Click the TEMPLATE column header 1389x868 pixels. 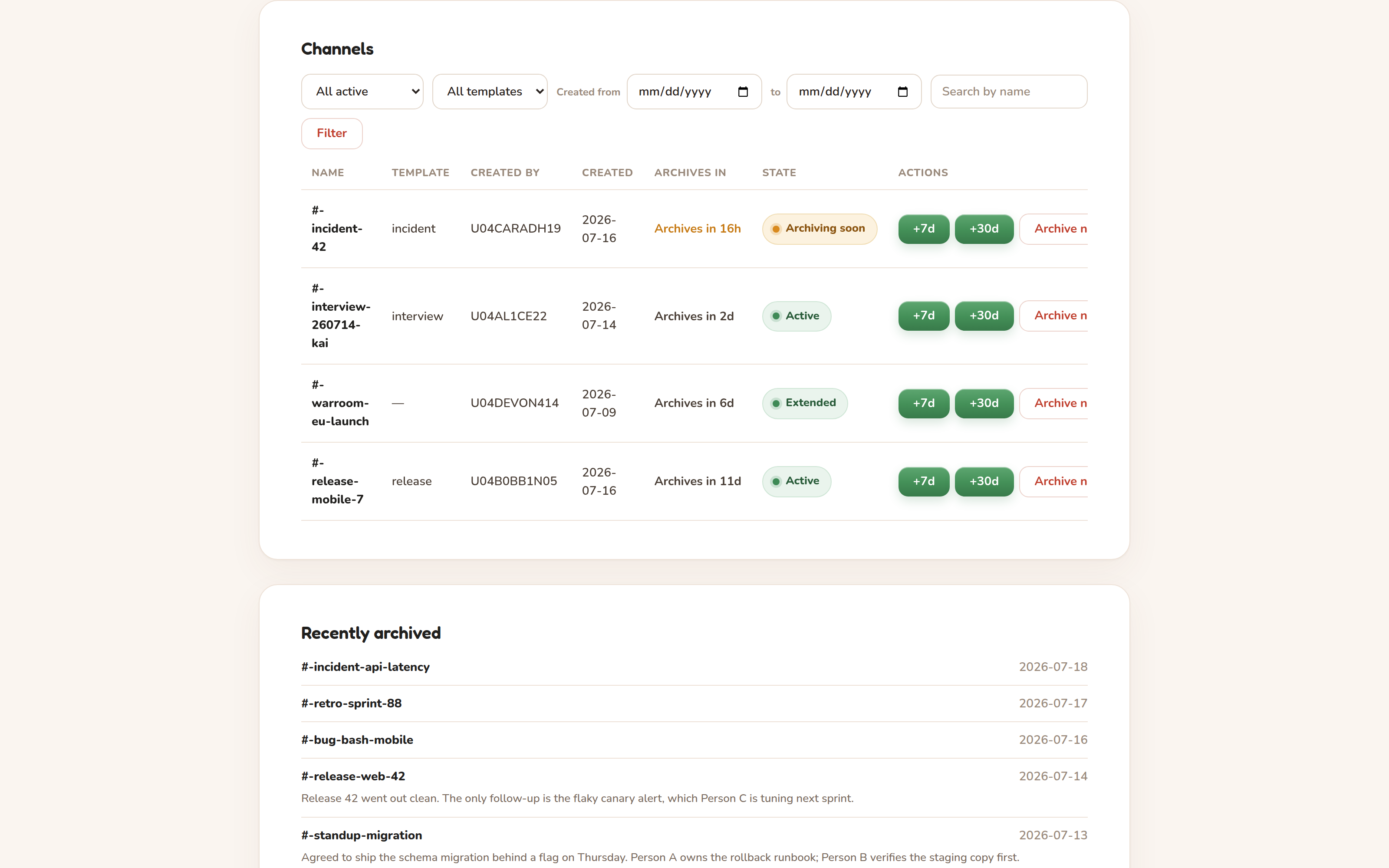(x=420, y=173)
